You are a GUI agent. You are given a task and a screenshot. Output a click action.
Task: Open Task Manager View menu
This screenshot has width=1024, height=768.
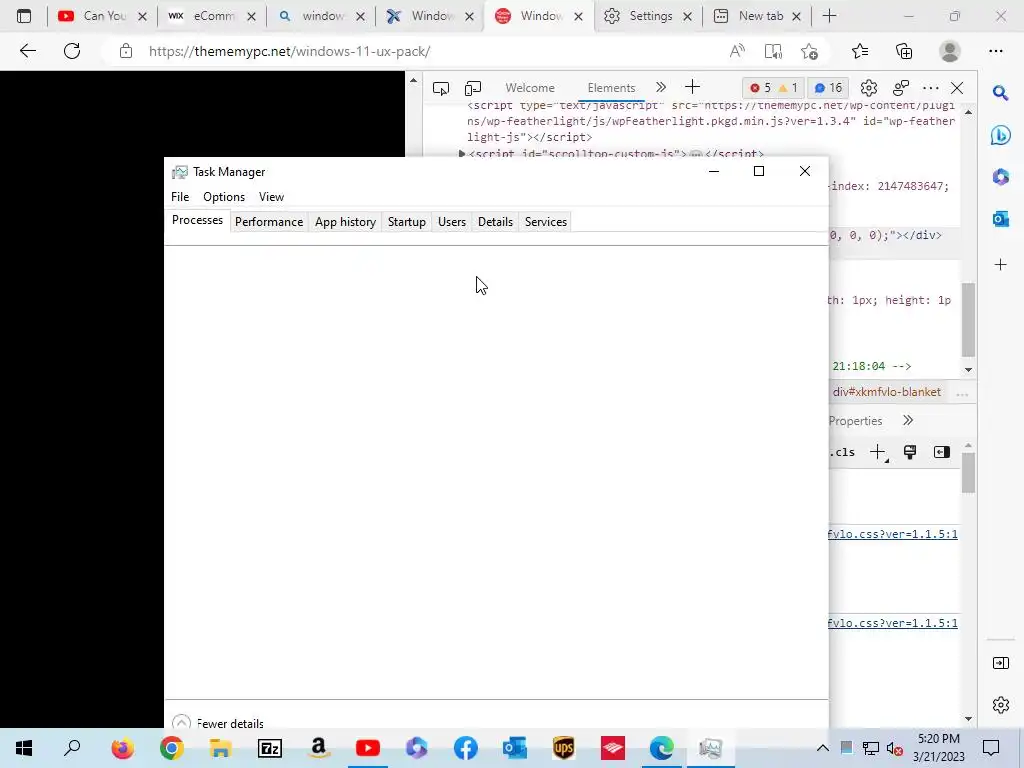click(271, 197)
